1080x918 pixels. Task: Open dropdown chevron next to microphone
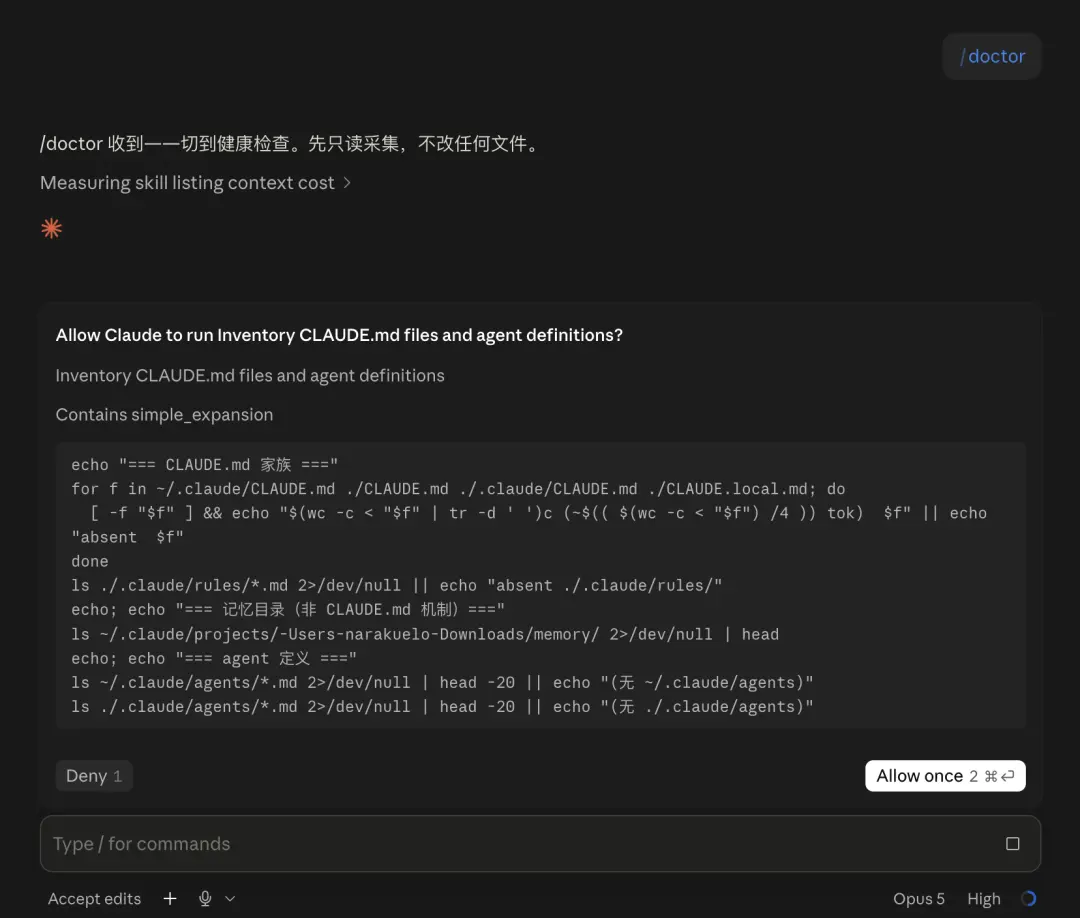click(x=230, y=899)
